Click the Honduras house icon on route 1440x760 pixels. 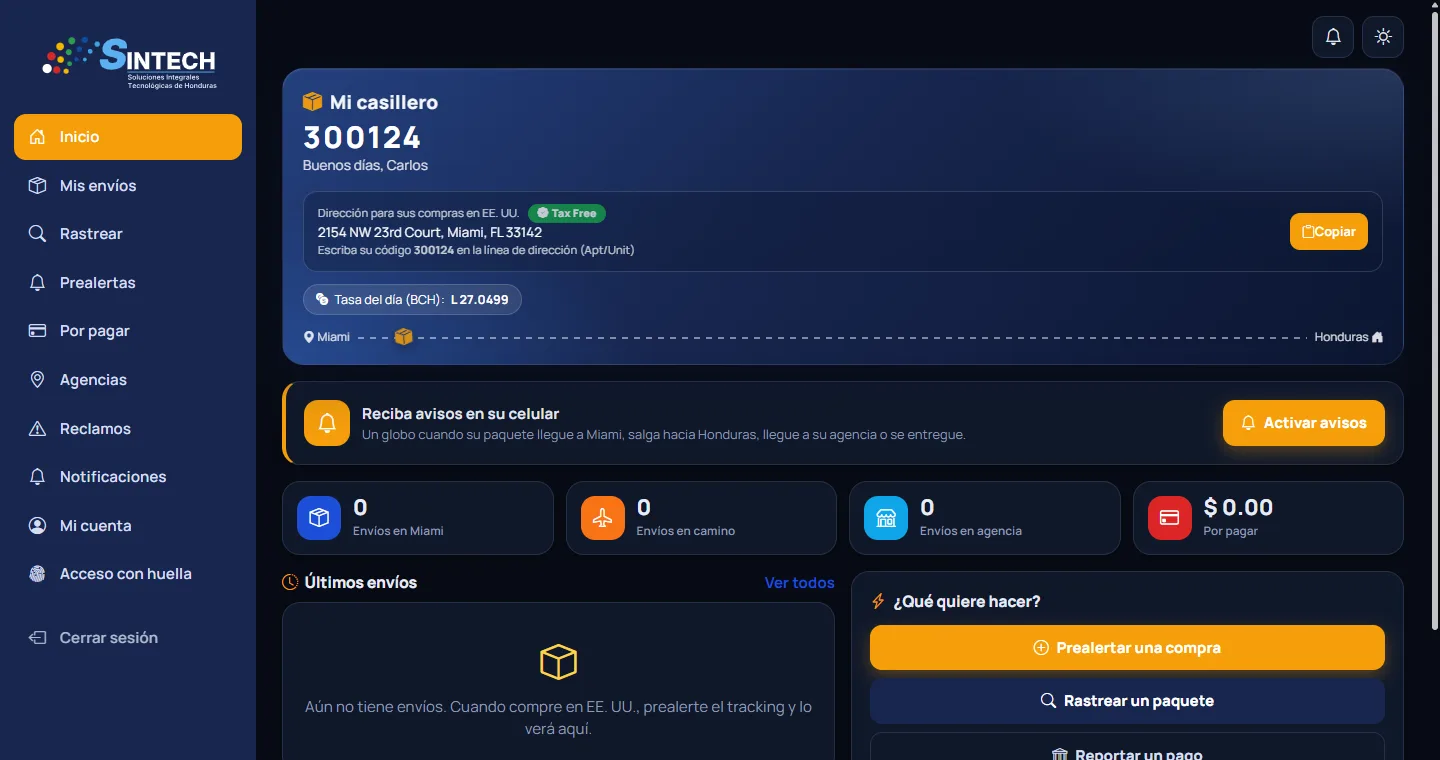point(1377,337)
